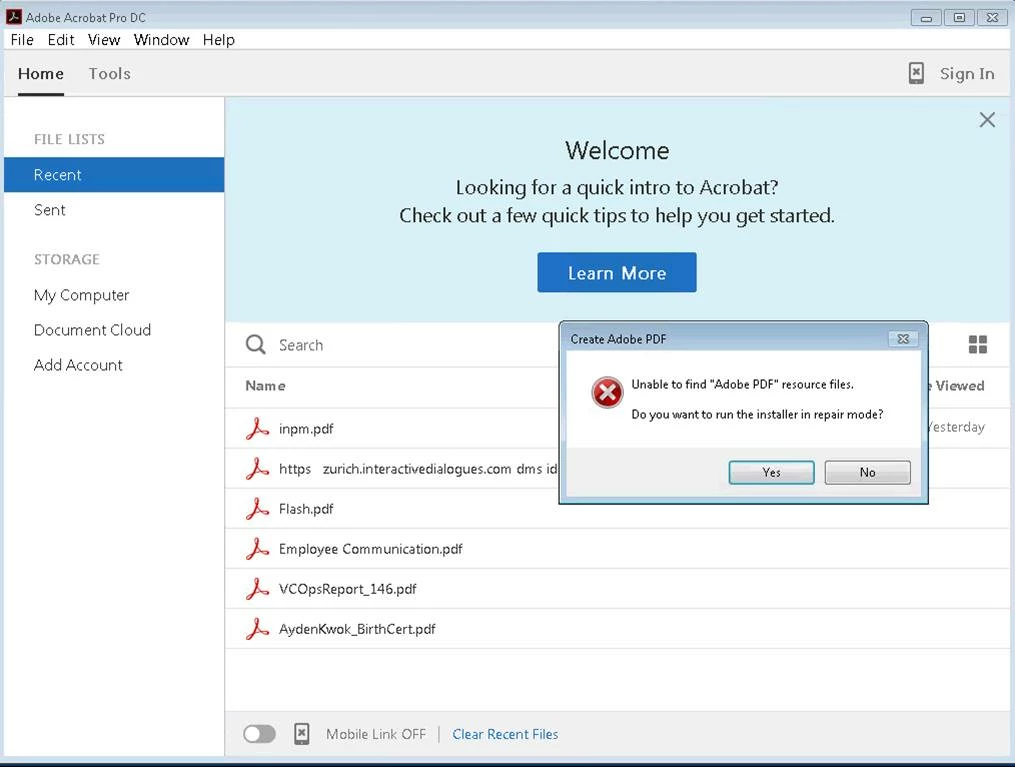1015x767 pixels.
Task: Click the mobile device icon next to Sign In
Action: pyautogui.click(x=916, y=73)
